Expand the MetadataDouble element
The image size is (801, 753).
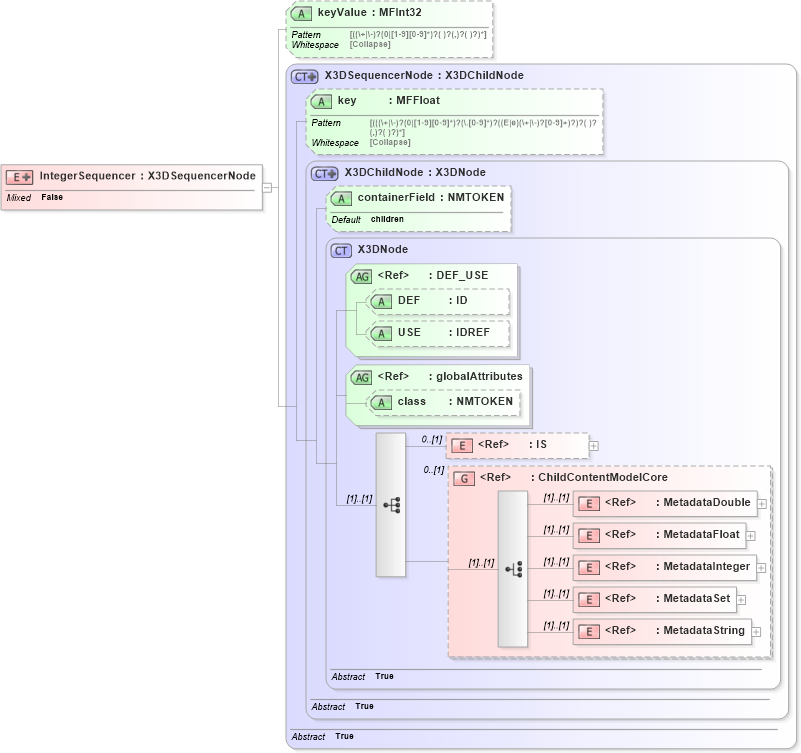pos(762,504)
